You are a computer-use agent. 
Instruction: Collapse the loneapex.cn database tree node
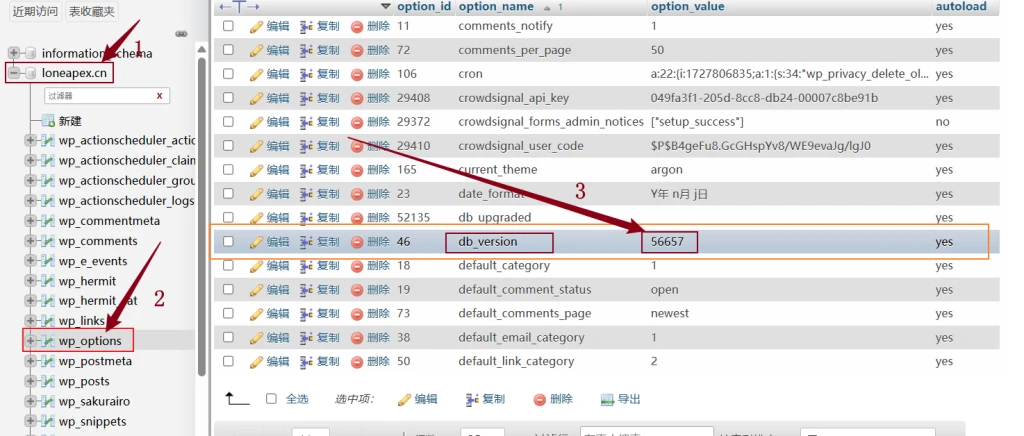(14, 73)
